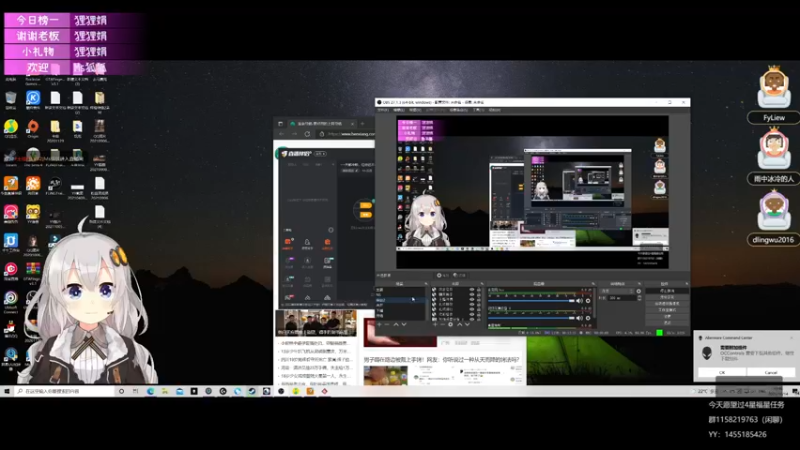The height and width of the screenshot is (450, 800).
Task: Increase transition duration with stepper arrows
Action: point(639,296)
